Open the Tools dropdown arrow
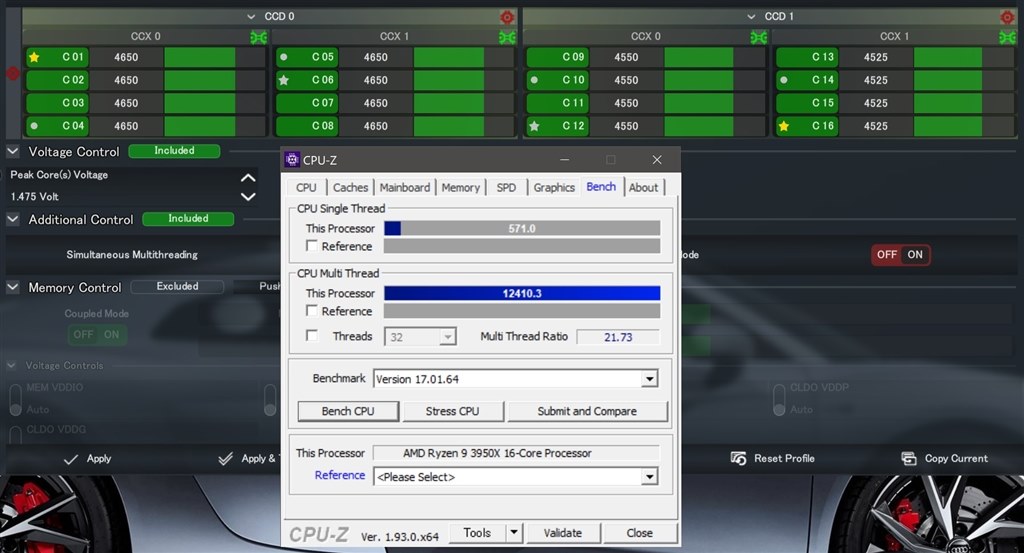The width and height of the screenshot is (1024, 553). pos(514,533)
